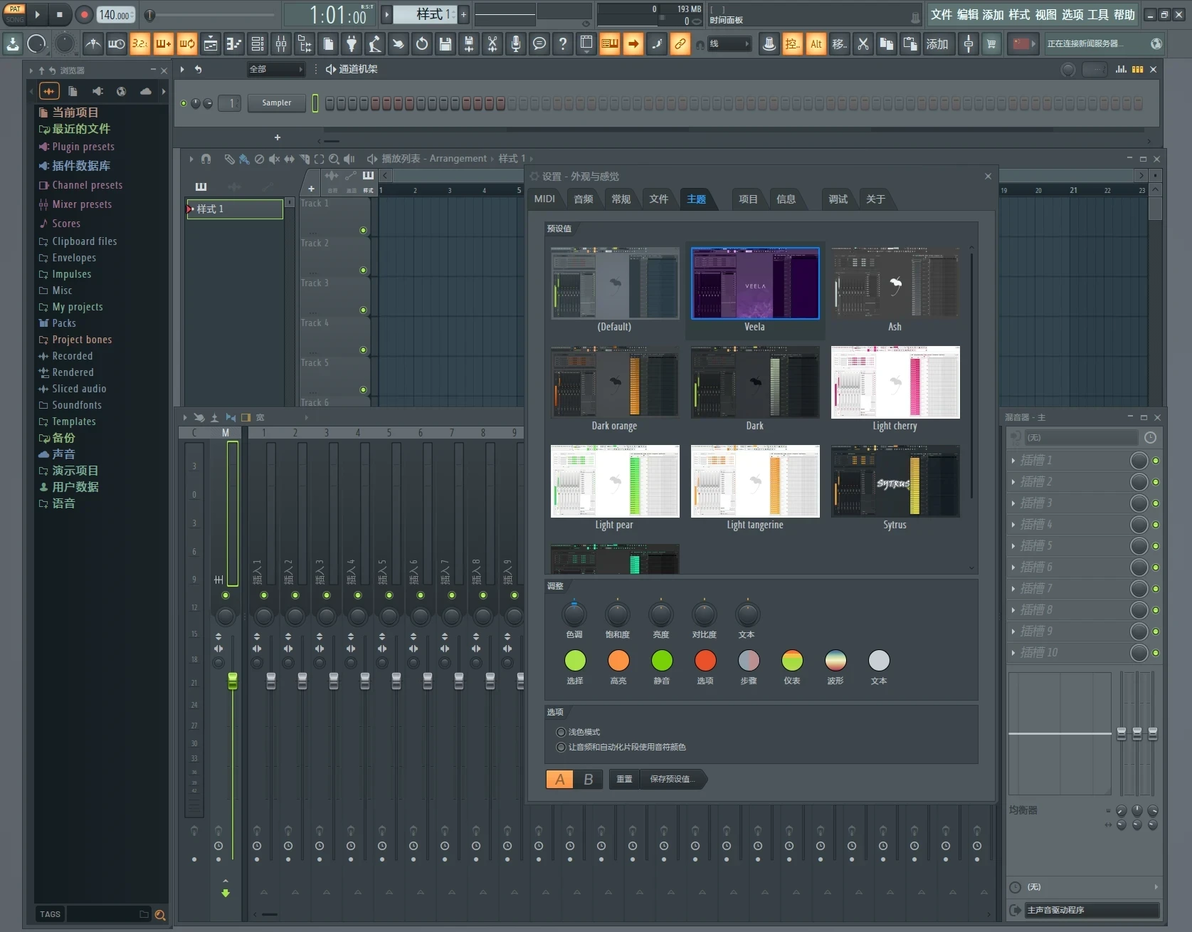Open the piano roll view icon

pyautogui.click(x=234, y=44)
